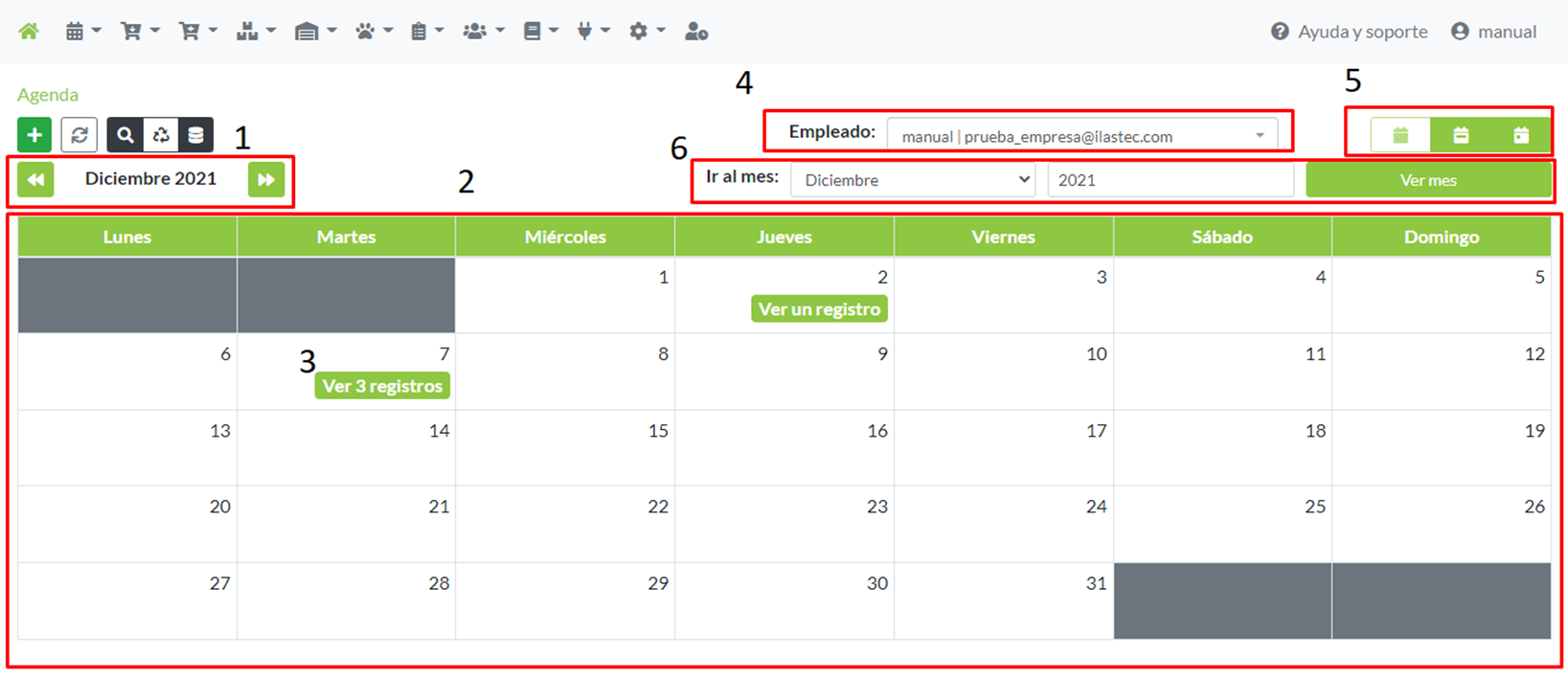
Task: Expand the calendar menu in the navbar
Action: (82, 32)
